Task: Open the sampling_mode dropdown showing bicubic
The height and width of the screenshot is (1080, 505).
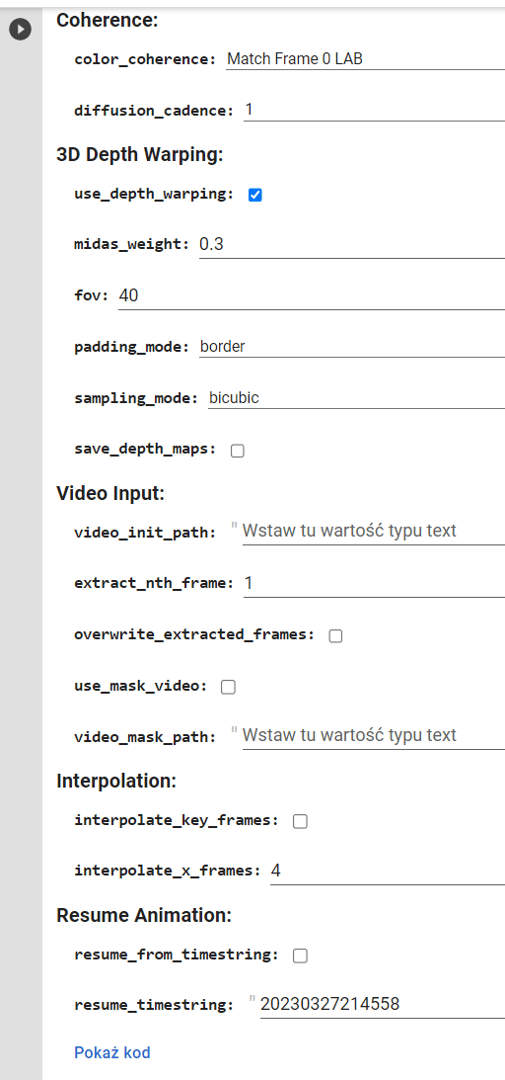Action: pyautogui.click(x=356, y=397)
